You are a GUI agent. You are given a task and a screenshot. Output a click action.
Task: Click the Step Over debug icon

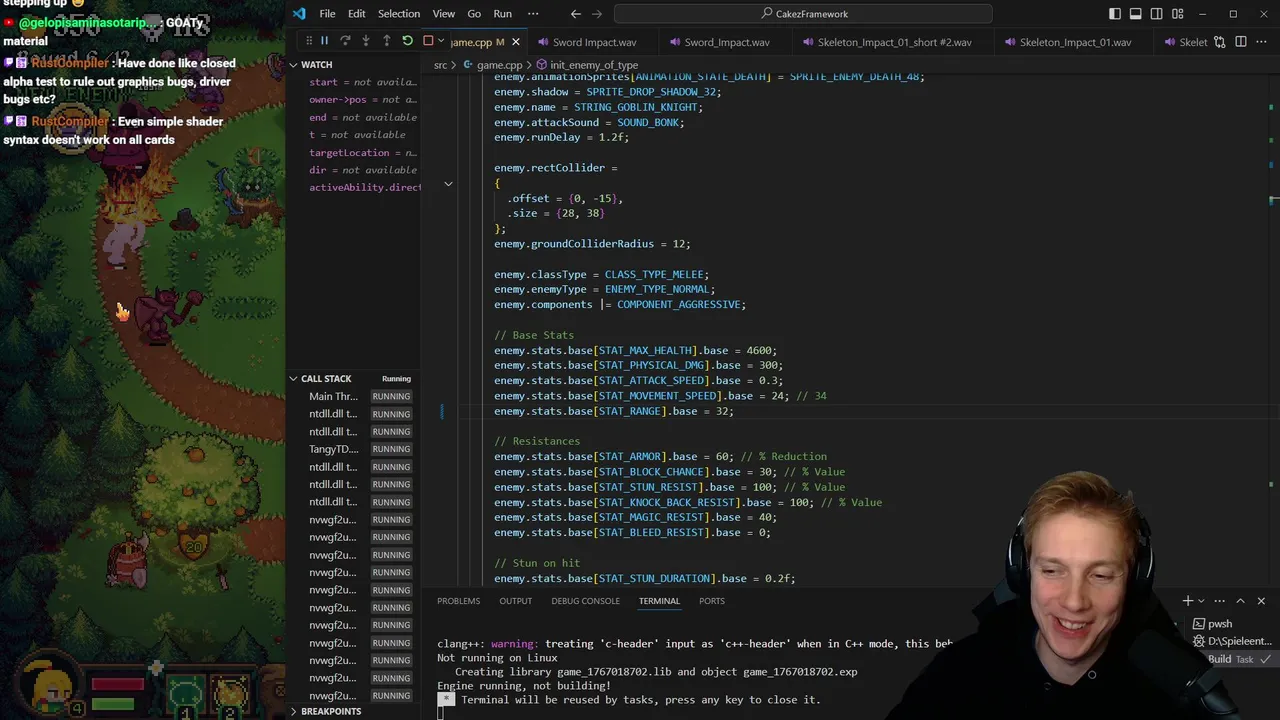coord(345,41)
